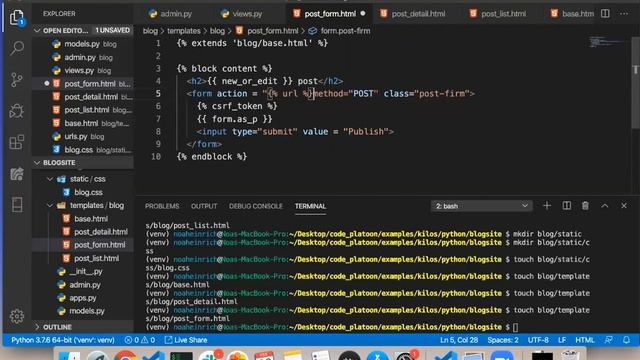Open the Search view in activity bar

[x=17, y=48]
